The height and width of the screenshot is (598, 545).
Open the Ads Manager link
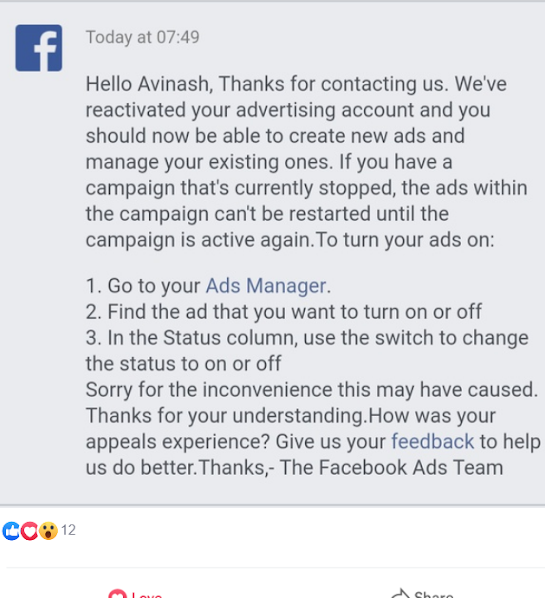[x=266, y=286]
